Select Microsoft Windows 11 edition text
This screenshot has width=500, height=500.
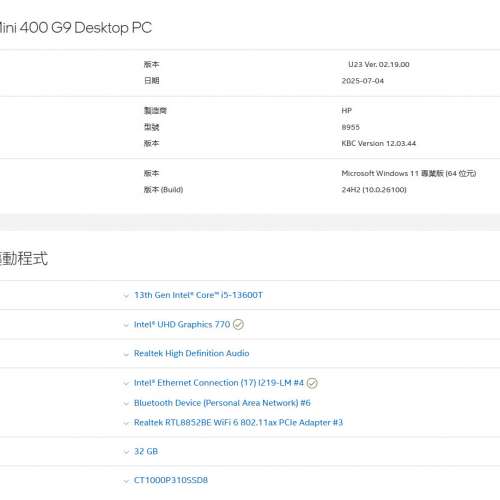409,173
